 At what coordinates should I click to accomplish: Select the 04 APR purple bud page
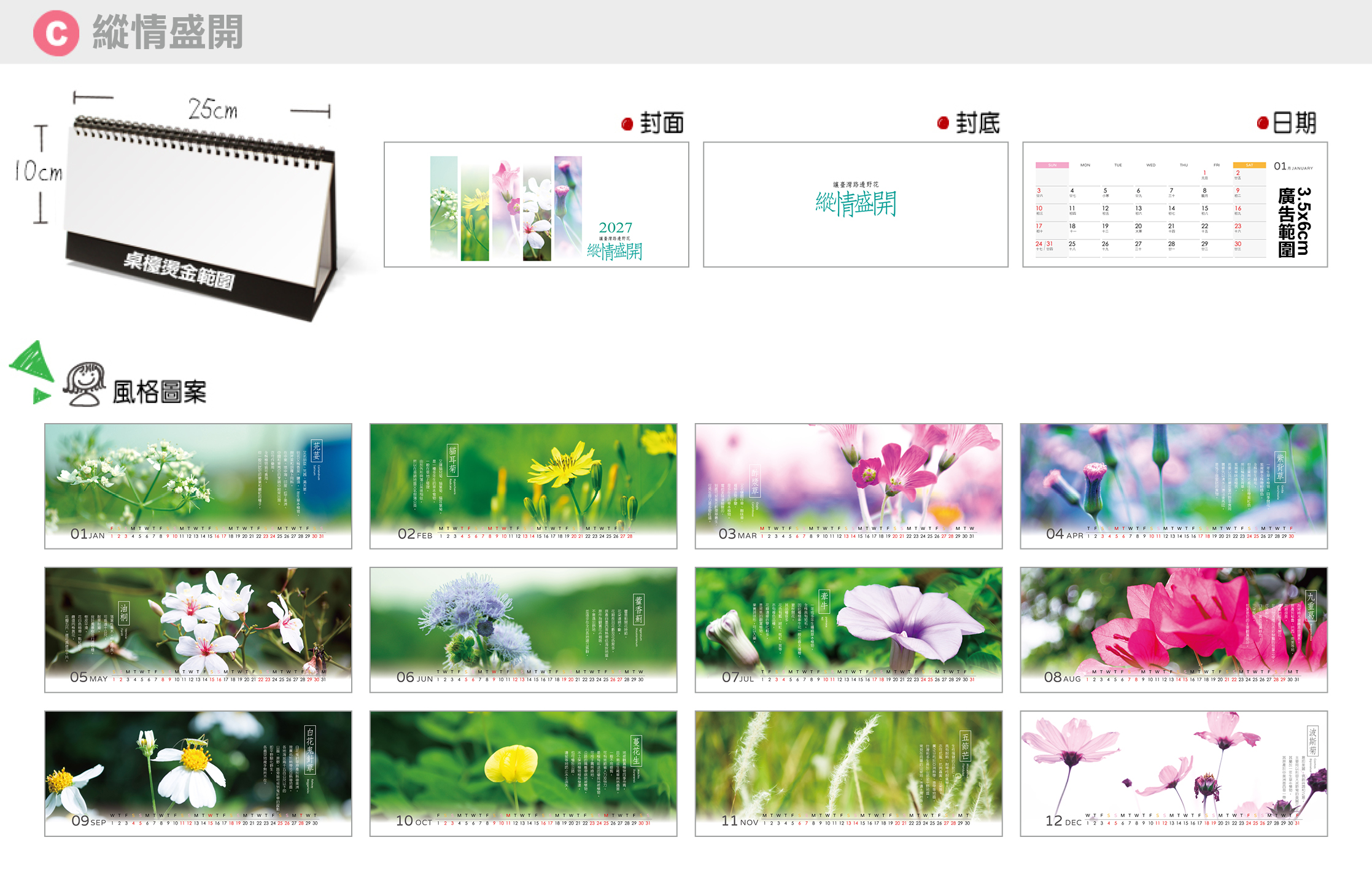1174,486
